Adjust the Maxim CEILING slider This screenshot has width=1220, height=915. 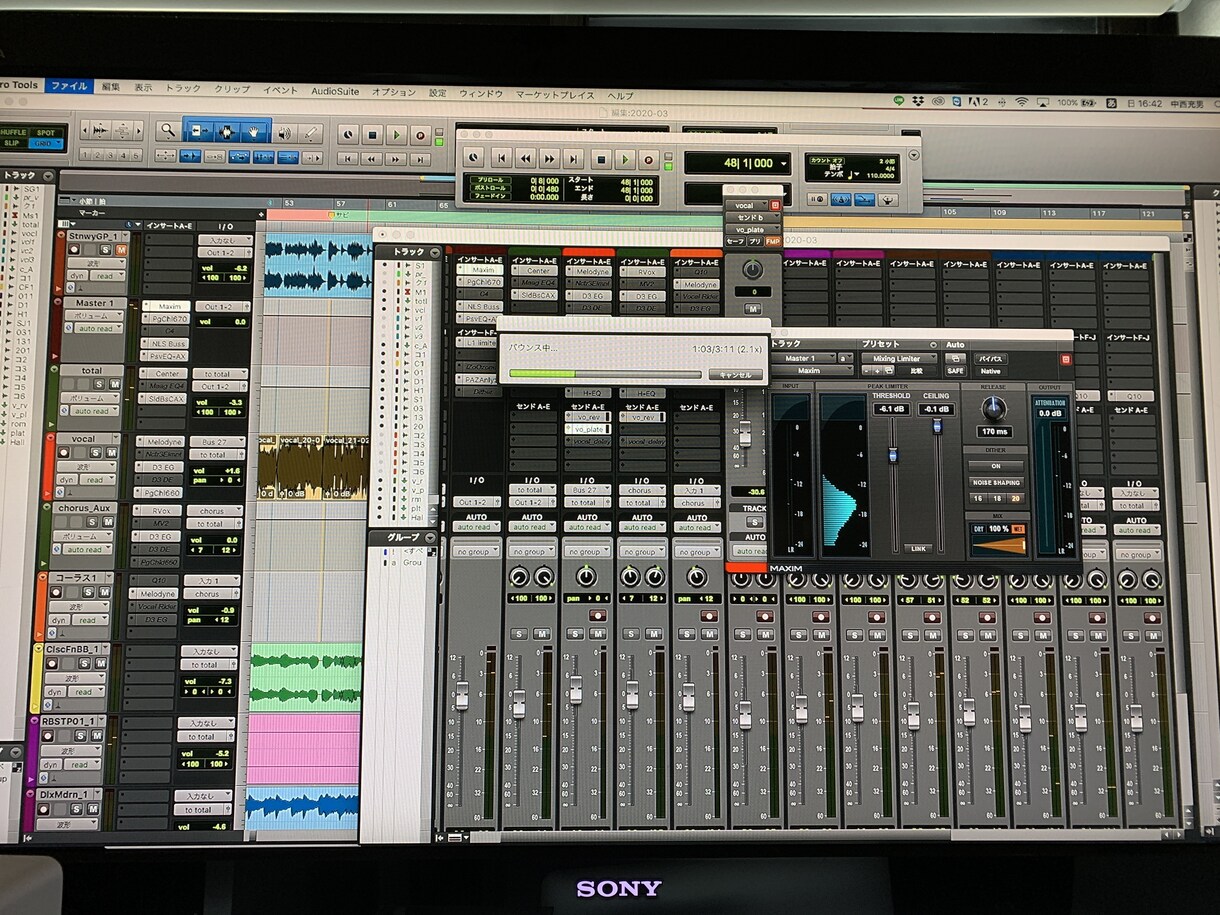coord(937,426)
